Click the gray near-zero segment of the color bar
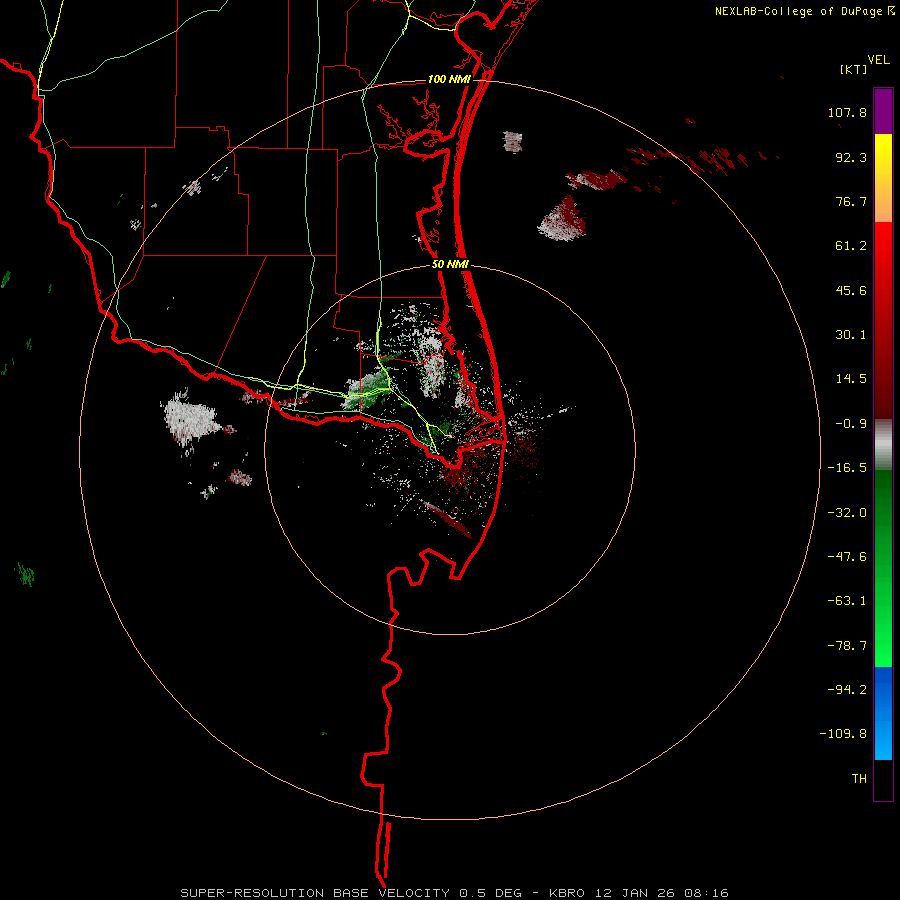The height and width of the screenshot is (900, 900). coord(883,444)
